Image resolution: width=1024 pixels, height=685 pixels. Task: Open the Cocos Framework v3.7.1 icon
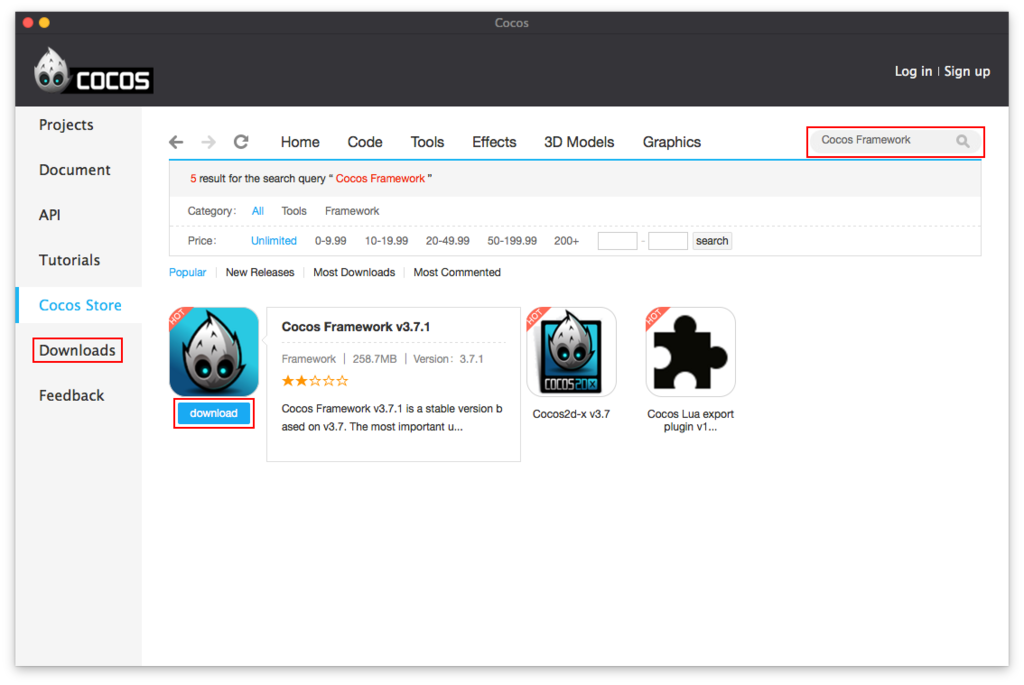tap(214, 351)
